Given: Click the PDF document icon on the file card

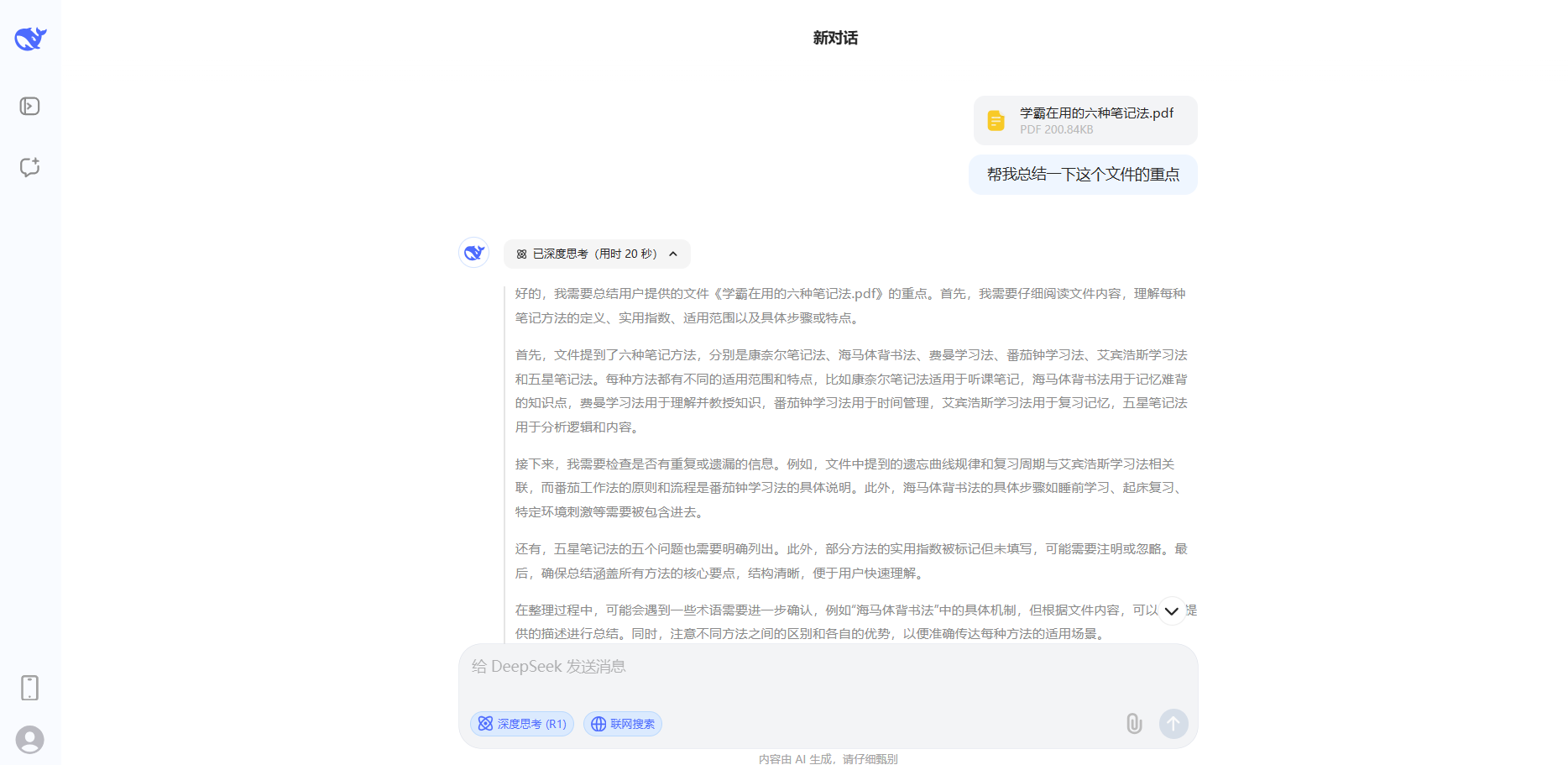Looking at the screenshot, I should pyautogui.click(x=996, y=120).
